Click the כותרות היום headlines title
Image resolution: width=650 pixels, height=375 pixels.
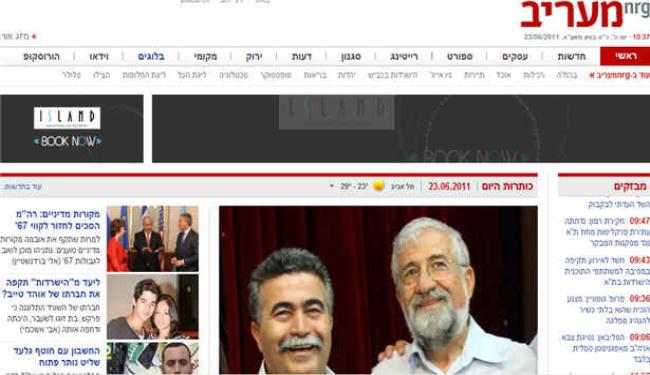coord(507,186)
